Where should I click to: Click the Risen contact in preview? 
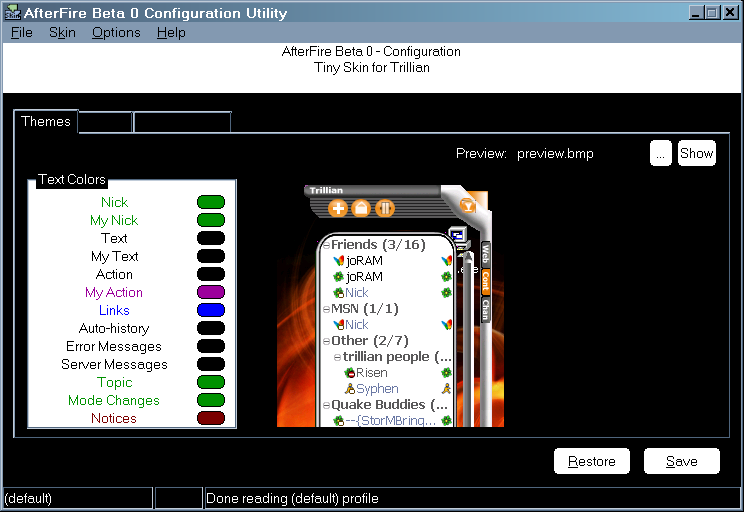pyautogui.click(x=372, y=372)
